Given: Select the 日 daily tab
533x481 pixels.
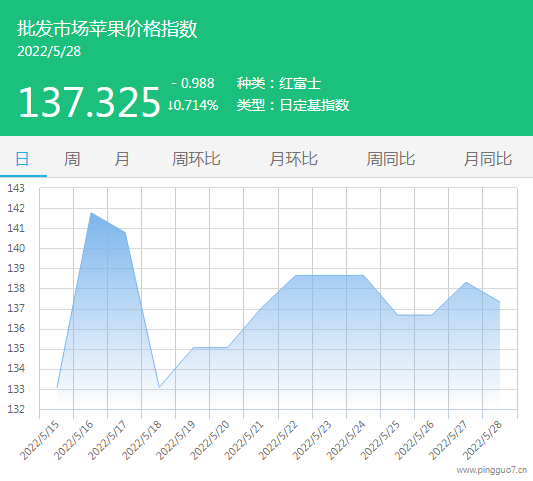Looking at the screenshot, I should [x=22, y=159].
